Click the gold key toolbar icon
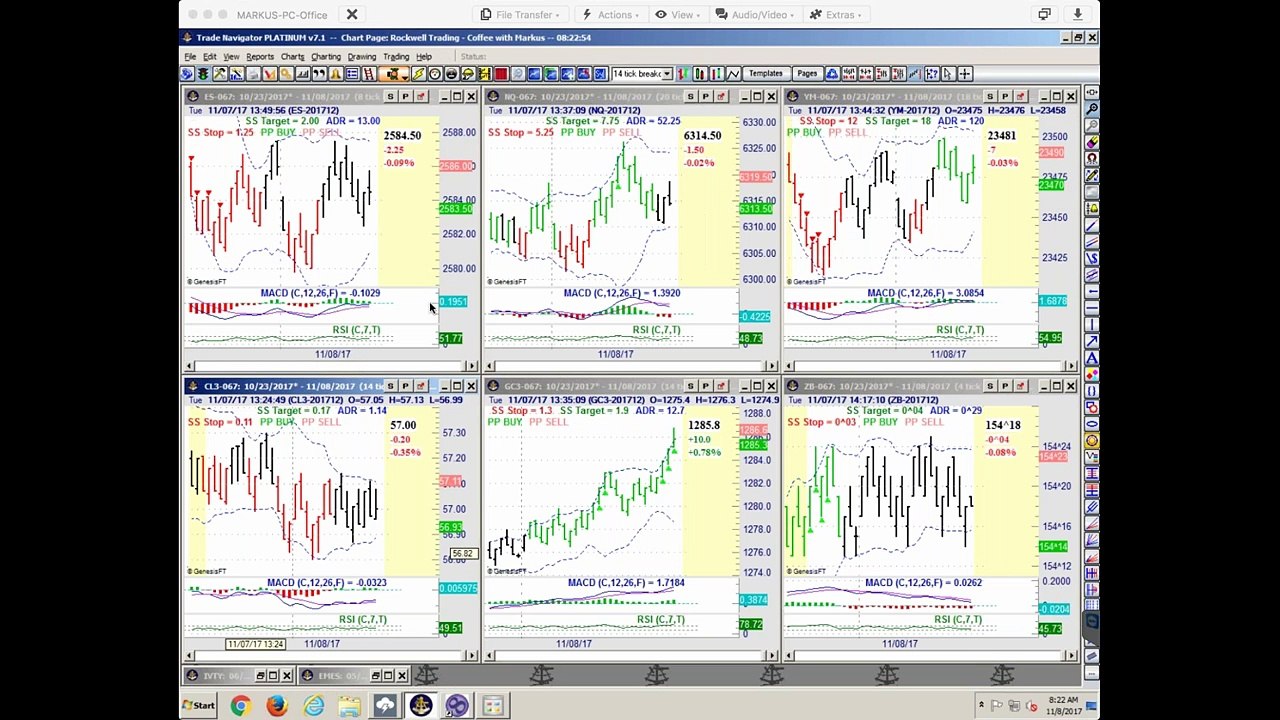 286,73
